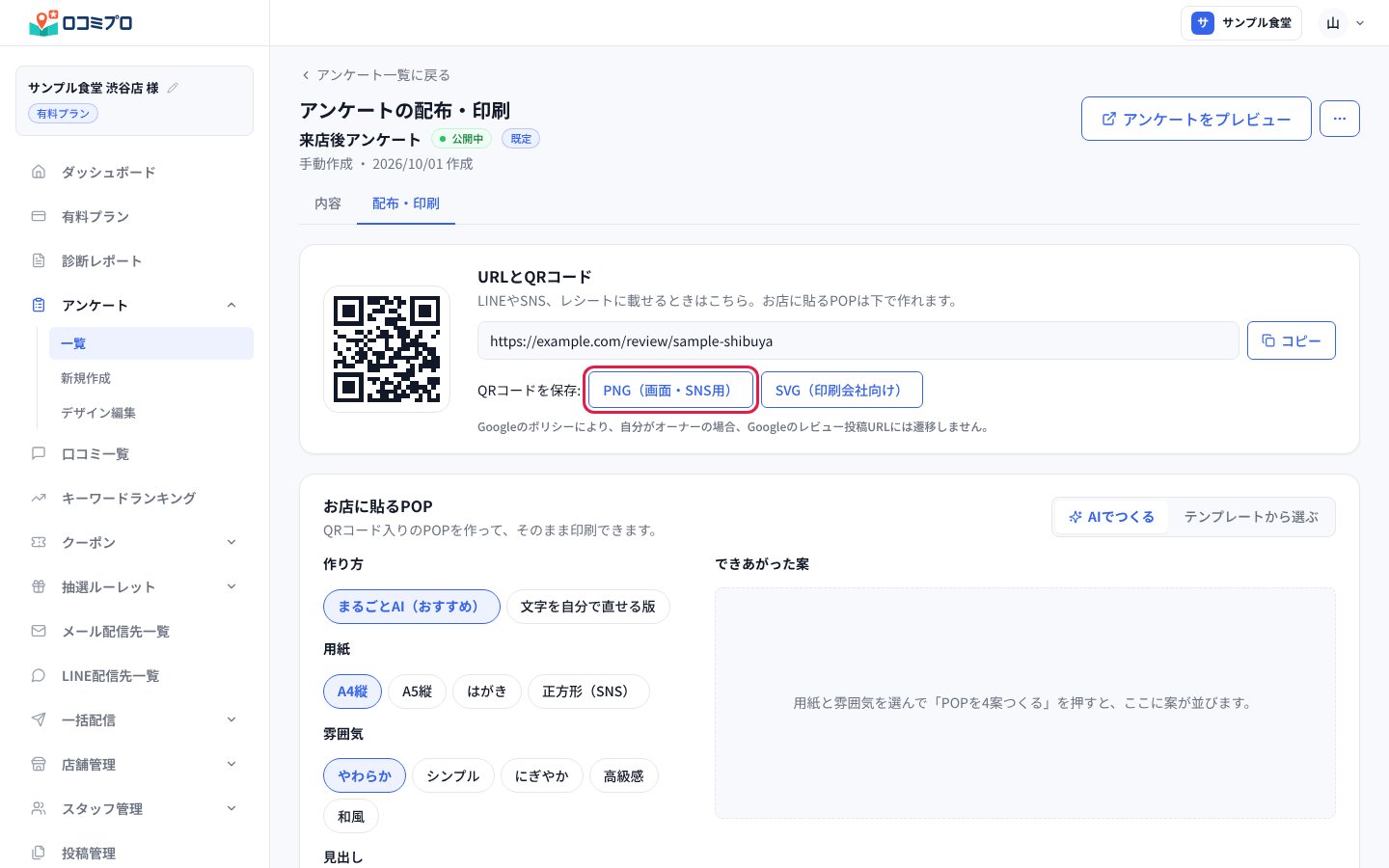Click the 一括配信 paper plane icon
The height and width of the screenshot is (868, 1389).
[x=39, y=719]
